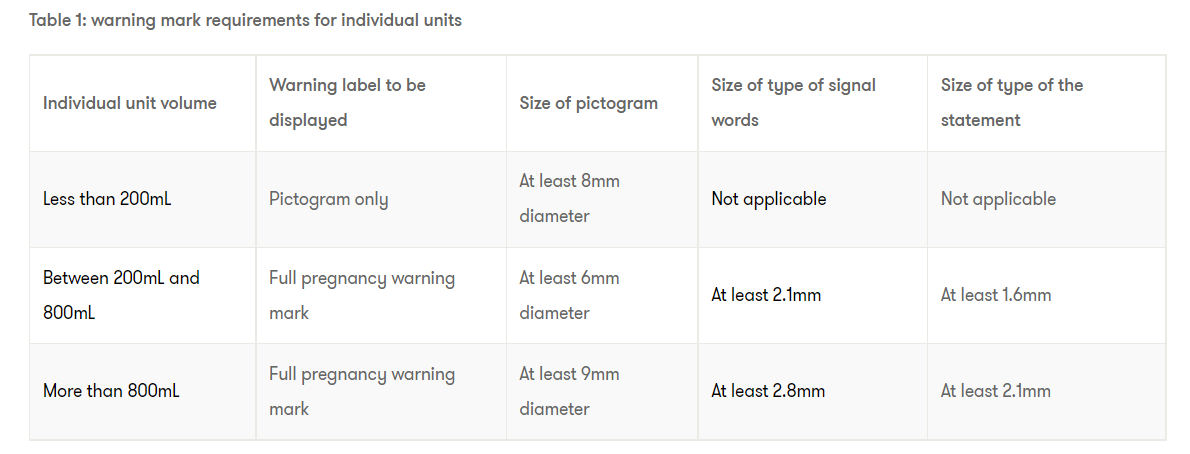This screenshot has width=1190, height=454.
Task: Click the 'At least 9mm diameter' cell
Action: 570,391
